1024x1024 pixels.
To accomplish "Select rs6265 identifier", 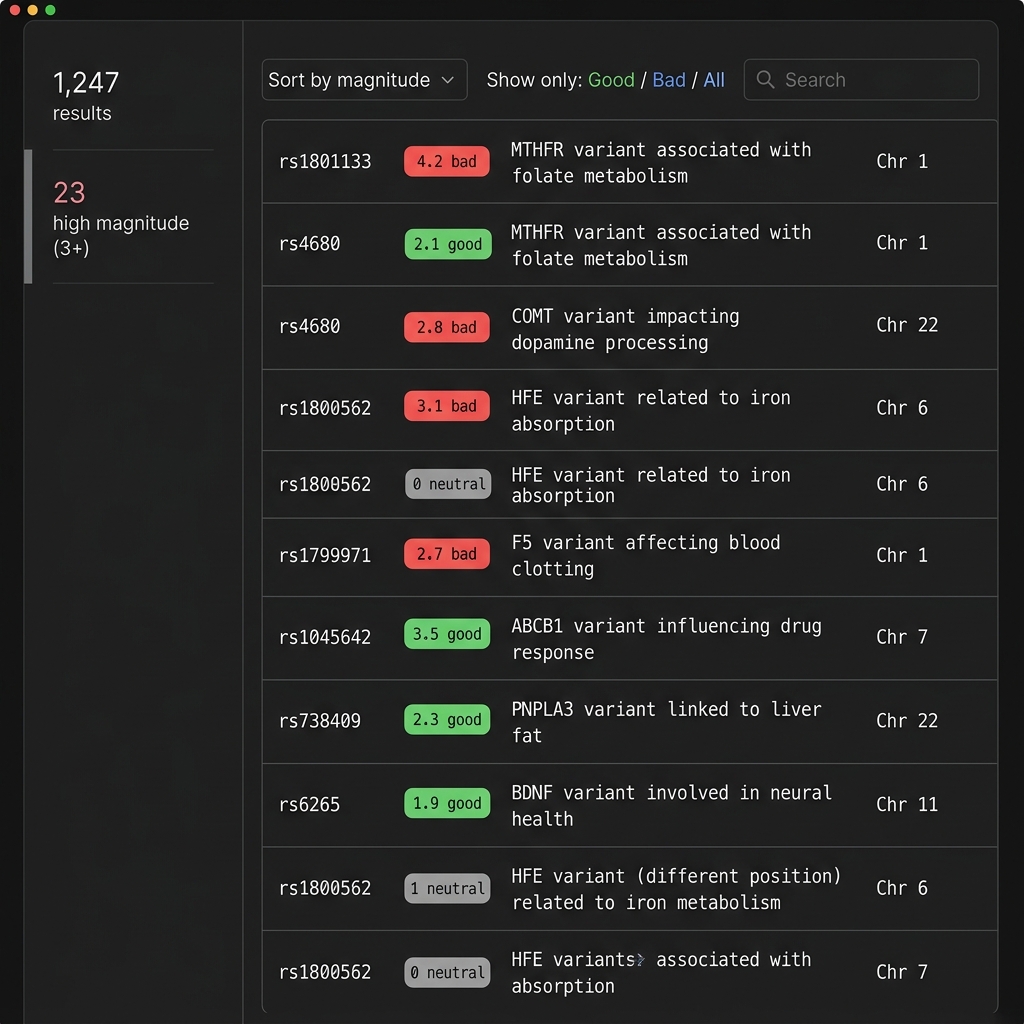I will point(309,804).
